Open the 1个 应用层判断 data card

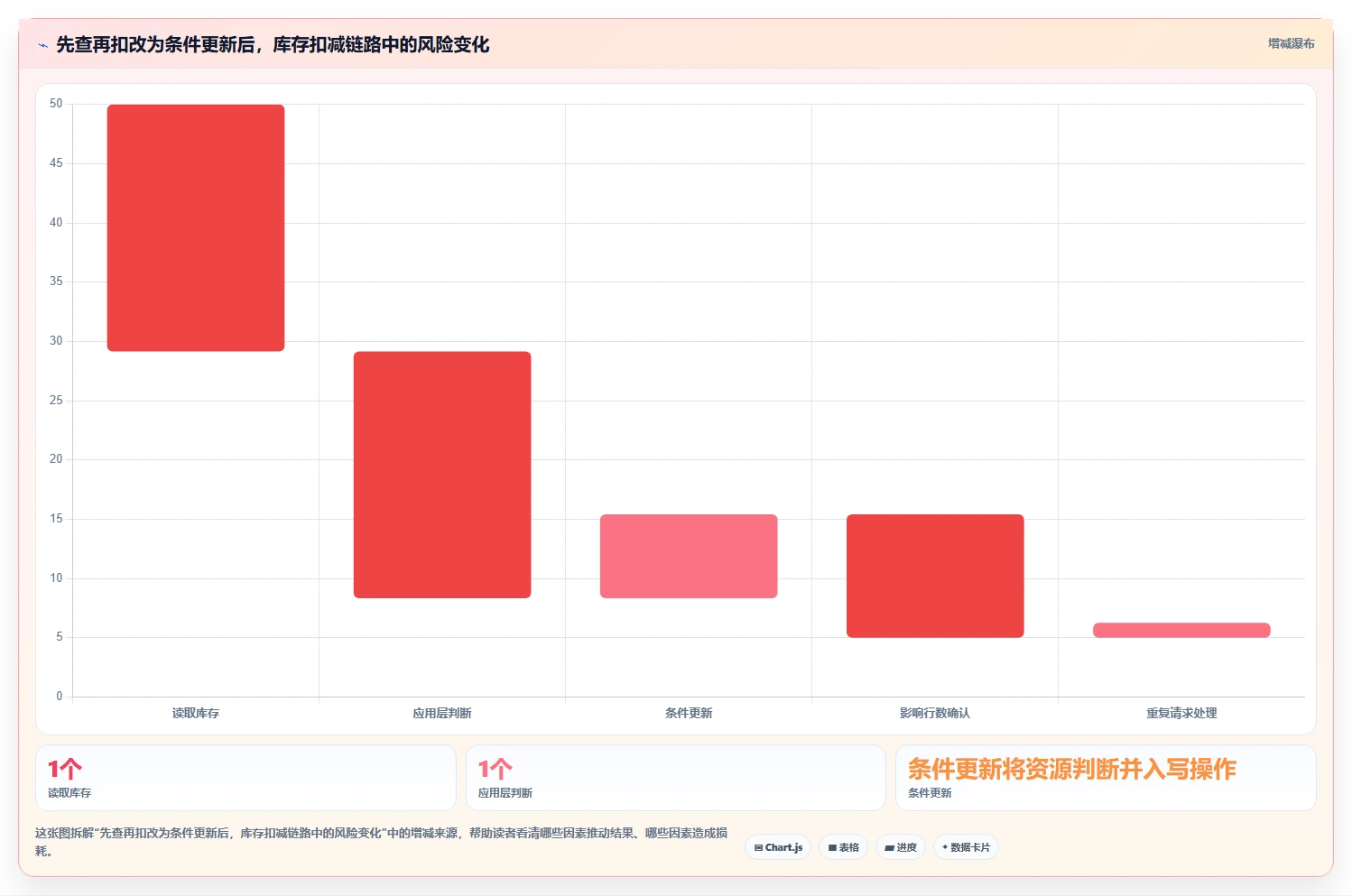(x=676, y=778)
